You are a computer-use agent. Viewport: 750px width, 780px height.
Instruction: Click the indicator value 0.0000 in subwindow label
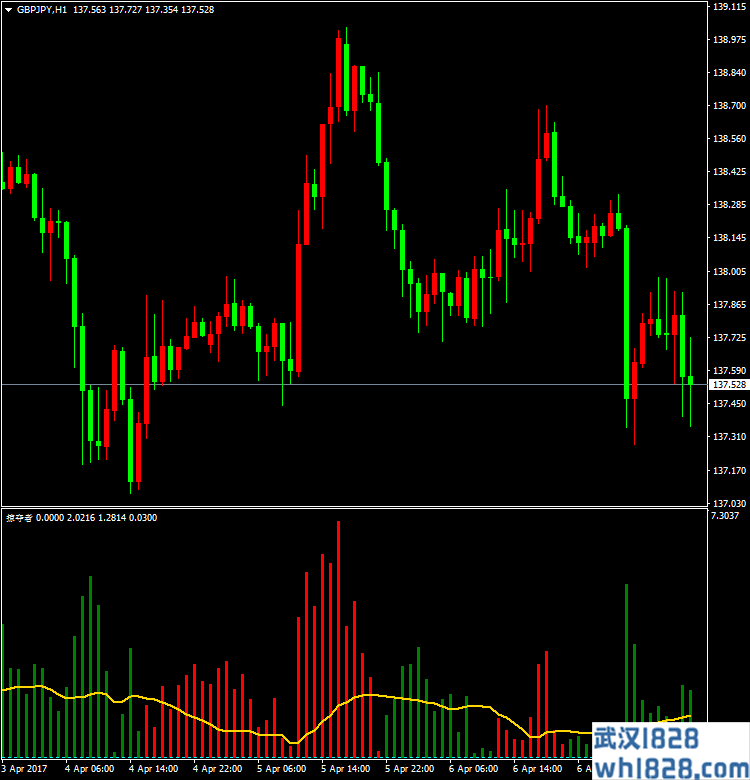50,518
